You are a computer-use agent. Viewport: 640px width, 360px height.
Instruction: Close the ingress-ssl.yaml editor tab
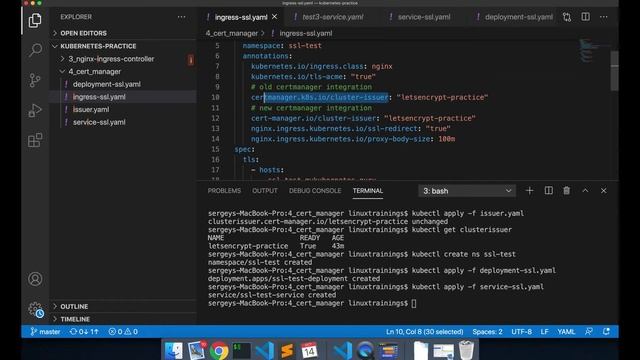click(x=275, y=17)
